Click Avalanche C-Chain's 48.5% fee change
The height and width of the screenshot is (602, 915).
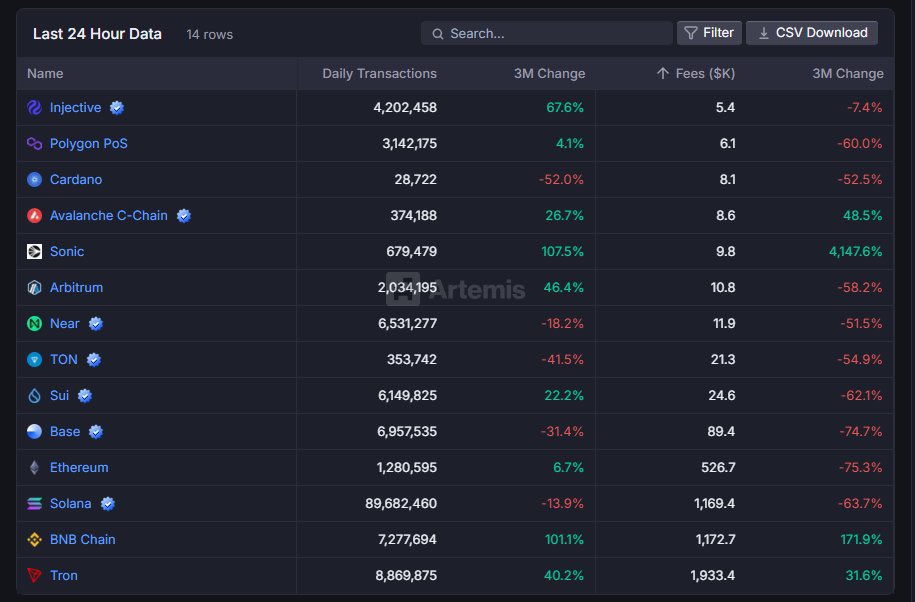[x=862, y=216]
